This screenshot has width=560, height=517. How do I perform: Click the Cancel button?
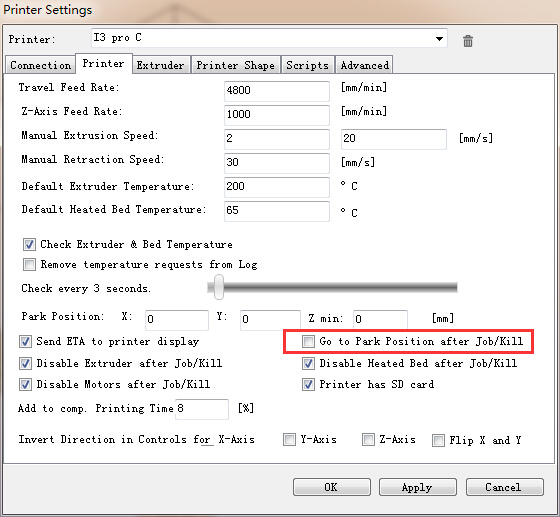coord(504,487)
